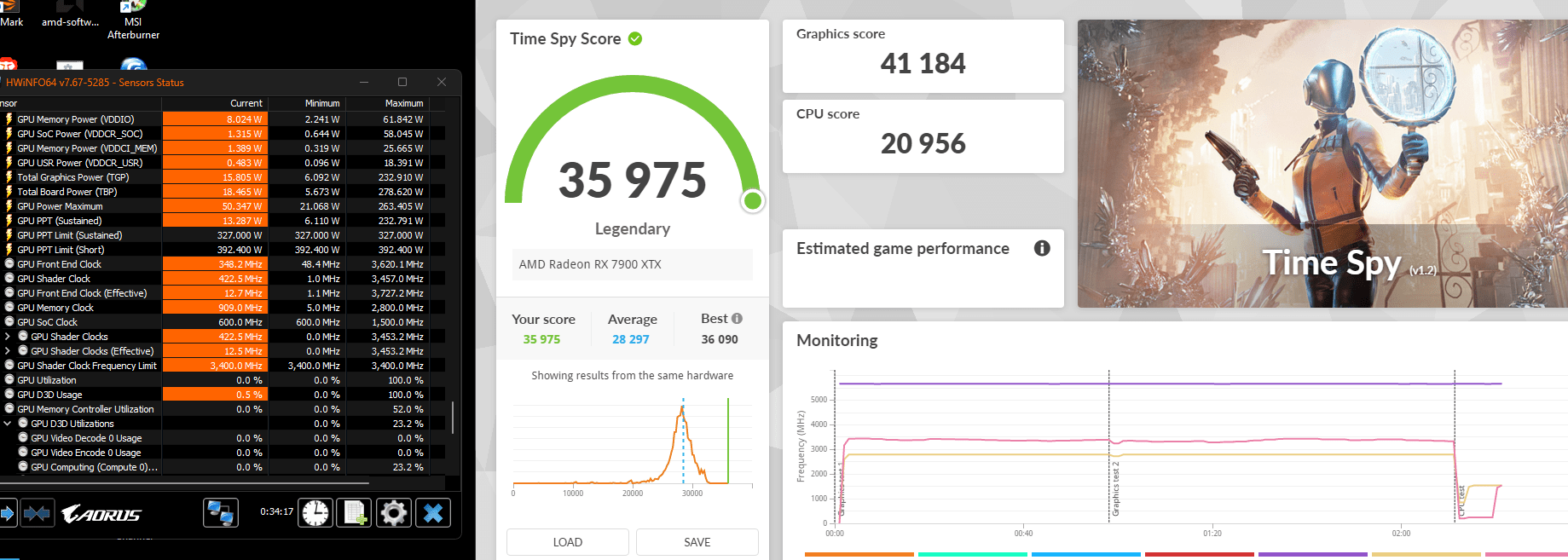The height and width of the screenshot is (560, 1568).
Task: Click the HWiNFO horizontal scrollbar
Action: 185,483
